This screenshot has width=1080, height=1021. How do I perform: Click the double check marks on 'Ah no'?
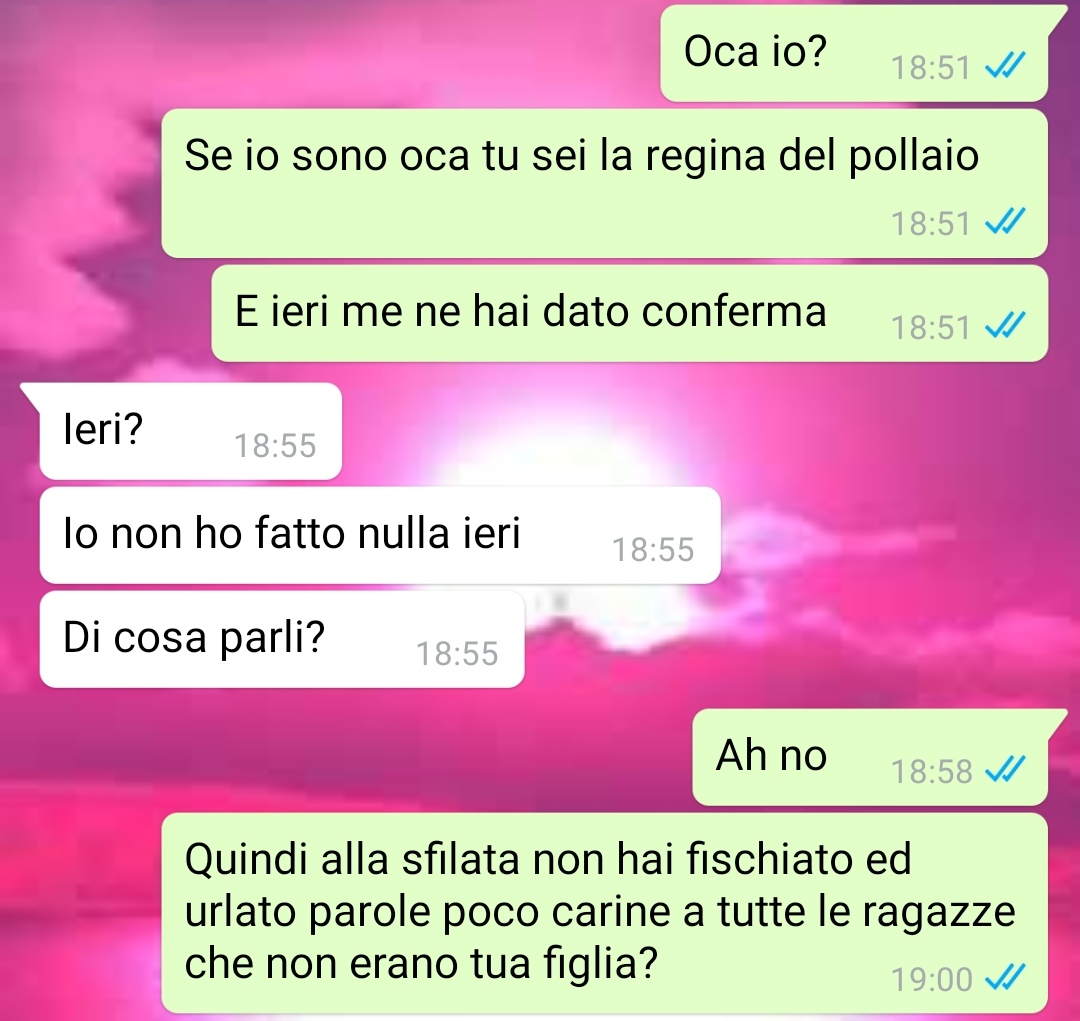[x=1005, y=769]
